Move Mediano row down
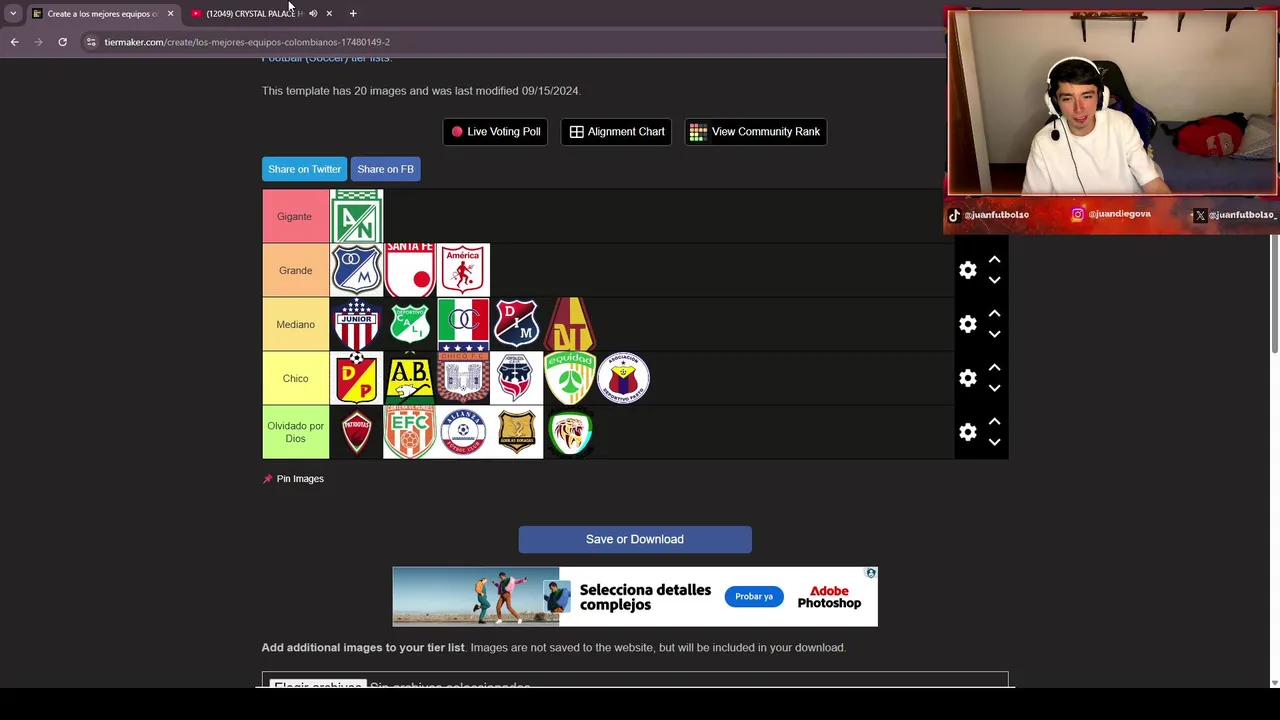The height and width of the screenshot is (720, 1280). 994,335
